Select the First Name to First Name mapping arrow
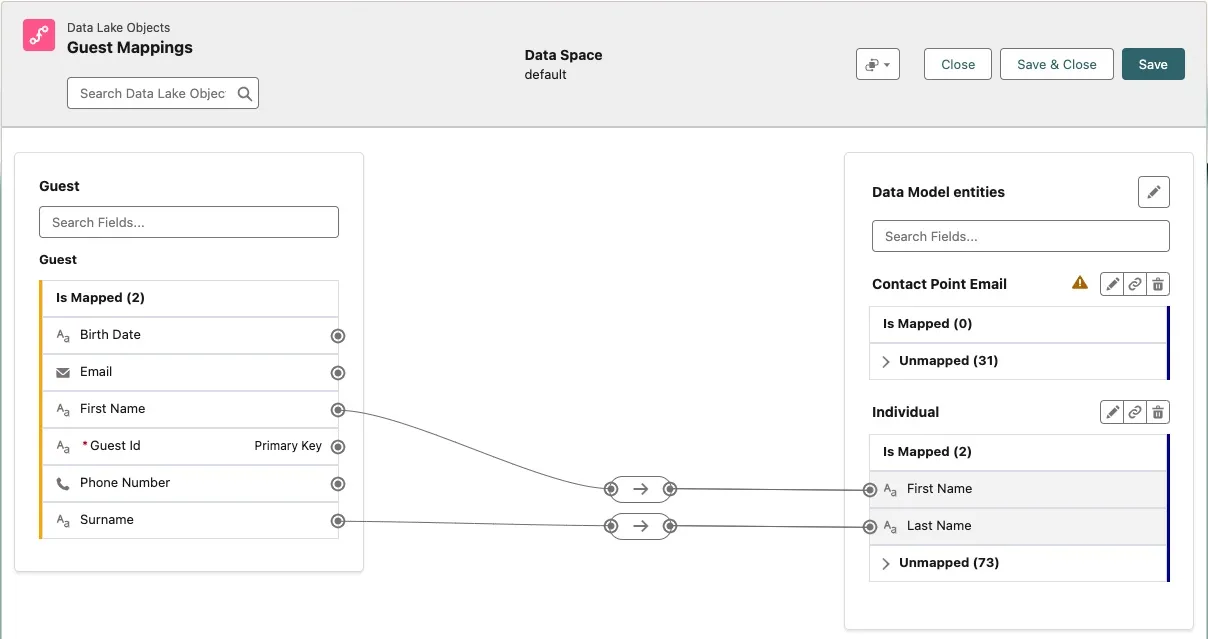This screenshot has height=639, width=1208. click(x=640, y=489)
